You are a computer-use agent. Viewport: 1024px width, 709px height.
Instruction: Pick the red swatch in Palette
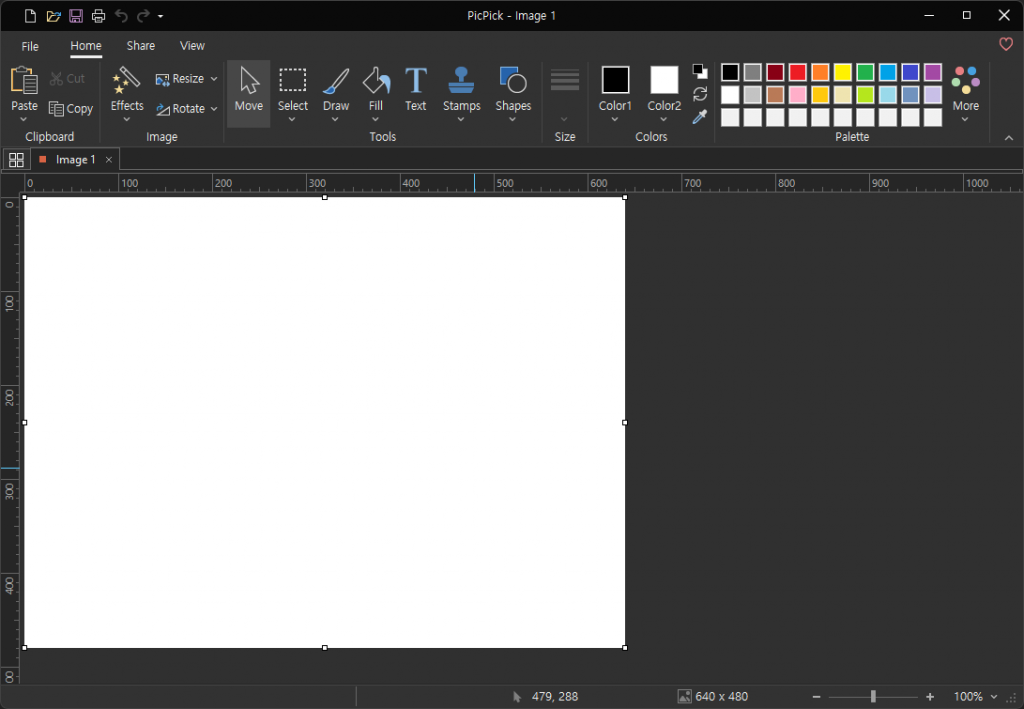pos(797,72)
